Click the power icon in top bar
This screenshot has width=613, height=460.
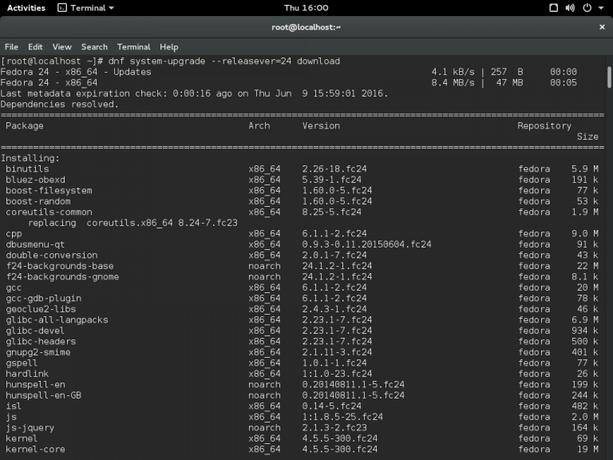click(x=588, y=8)
